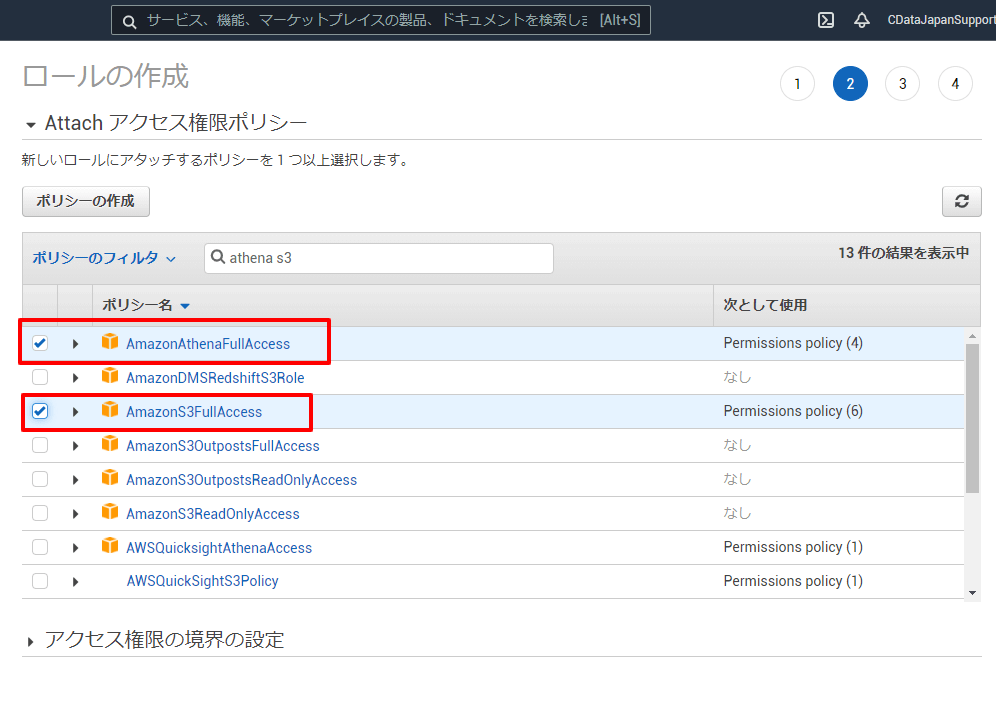Sort by ポリシー名 column header
The width and height of the screenshot is (996, 701).
[x=145, y=305]
